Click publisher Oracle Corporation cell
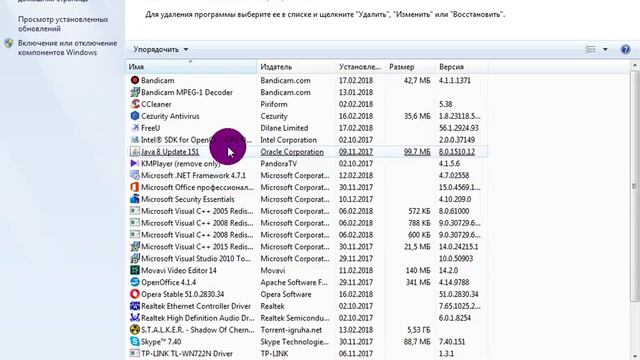This screenshot has height=360, width=640. 292,152
